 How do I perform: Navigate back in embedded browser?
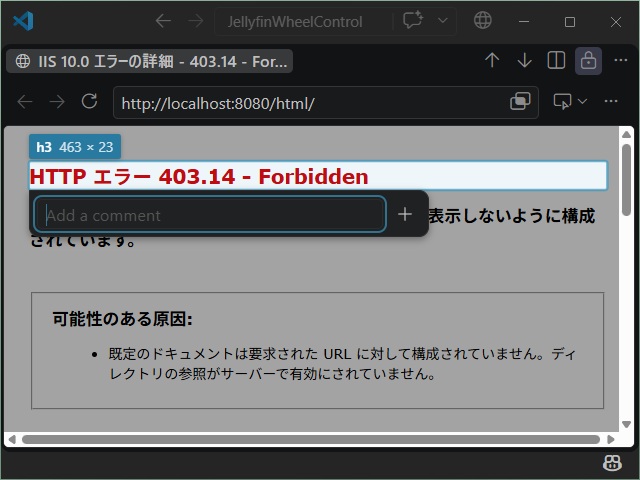pyautogui.click(x=25, y=102)
